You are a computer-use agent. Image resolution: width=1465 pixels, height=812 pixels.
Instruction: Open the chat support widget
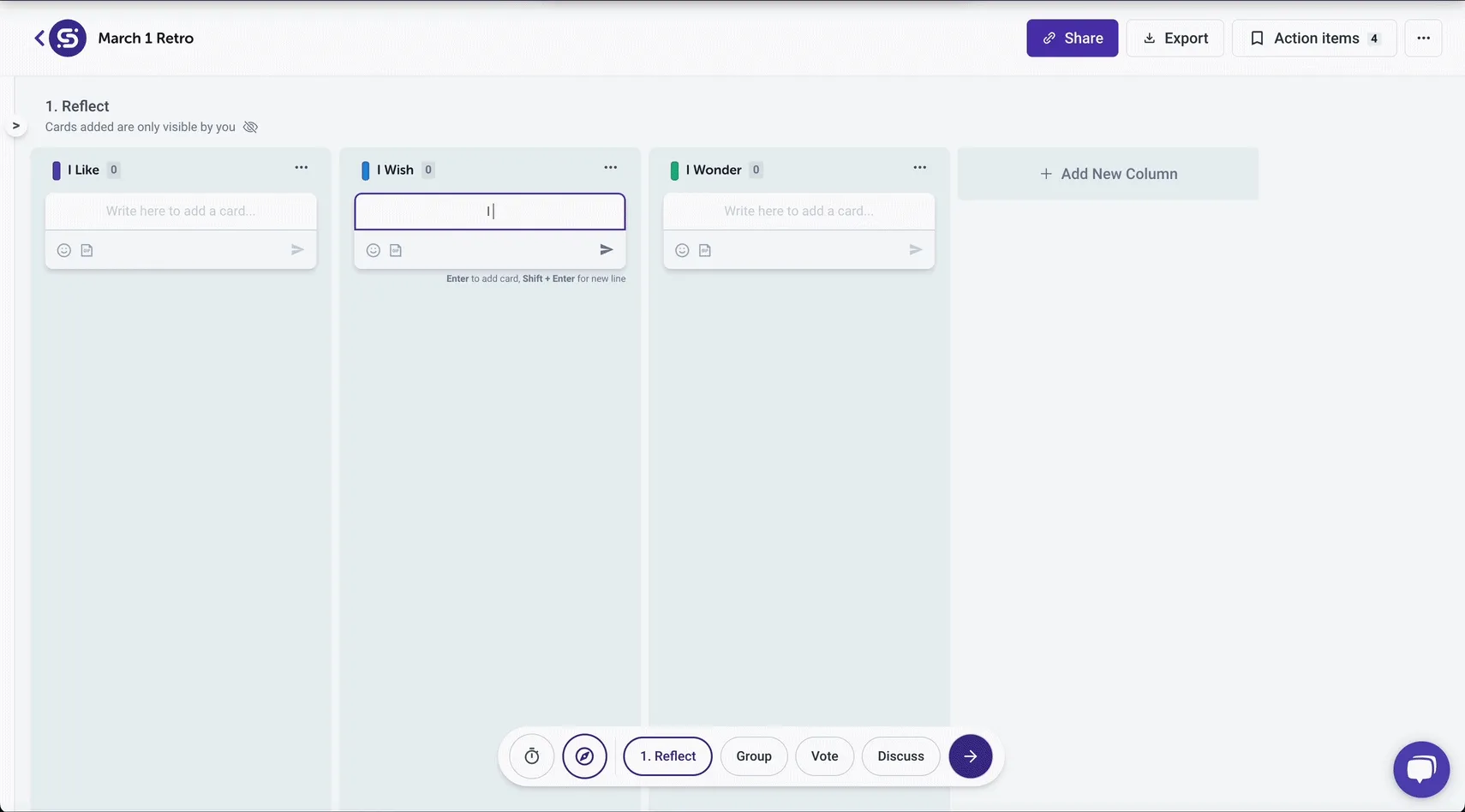1420,769
